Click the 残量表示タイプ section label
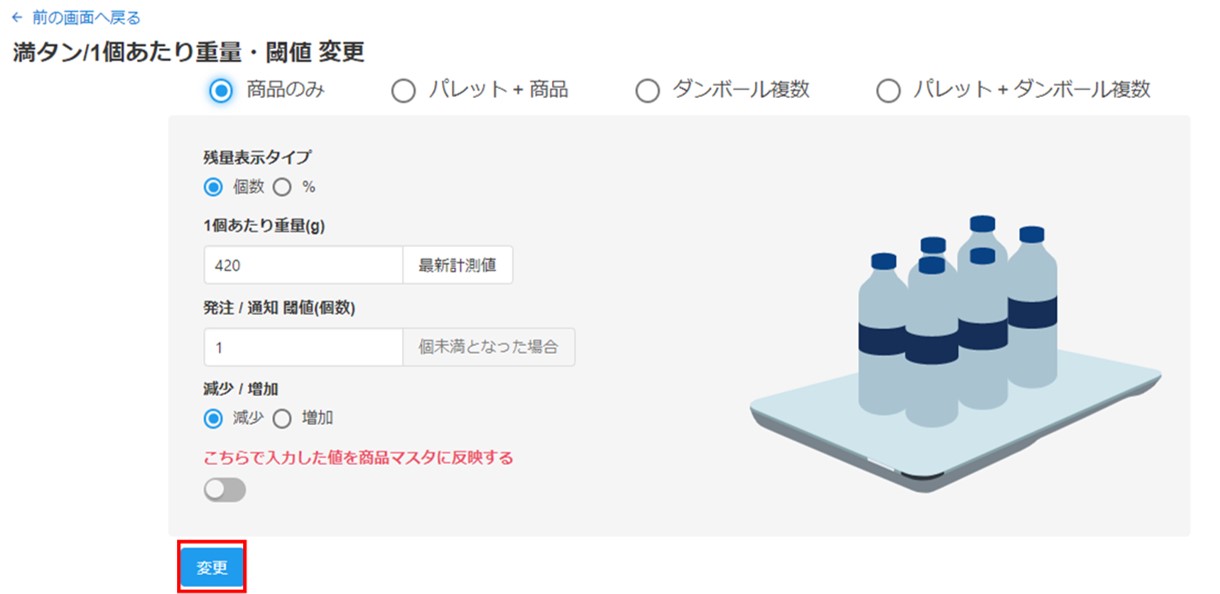Screen dimensions: 1220x594 pyautogui.click(x=257, y=156)
